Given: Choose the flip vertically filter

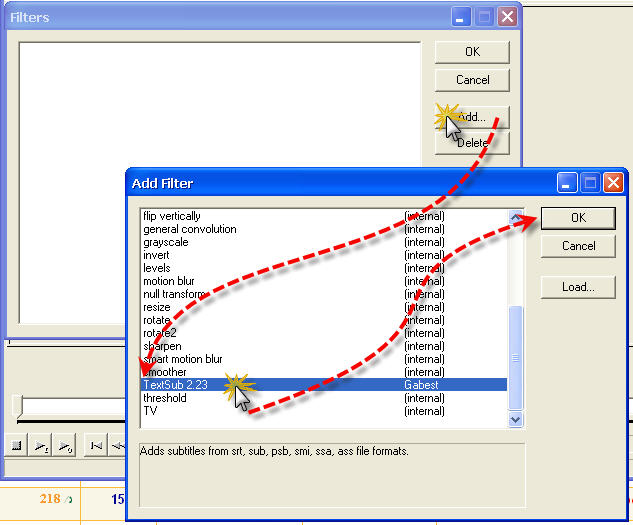Looking at the screenshot, I should click(x=172, y=216).
